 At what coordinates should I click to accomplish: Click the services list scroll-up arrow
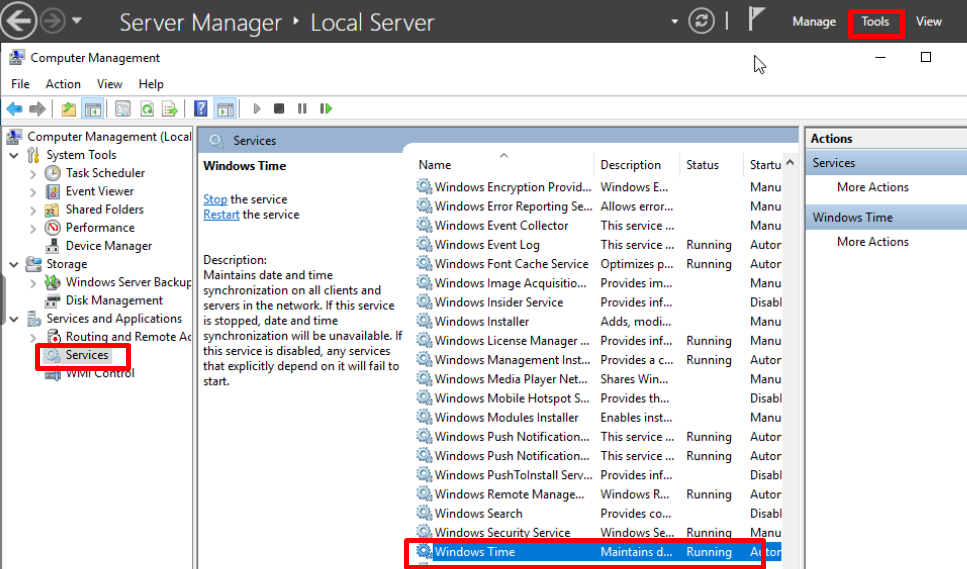pyautogui.click(x=790, y=164)
